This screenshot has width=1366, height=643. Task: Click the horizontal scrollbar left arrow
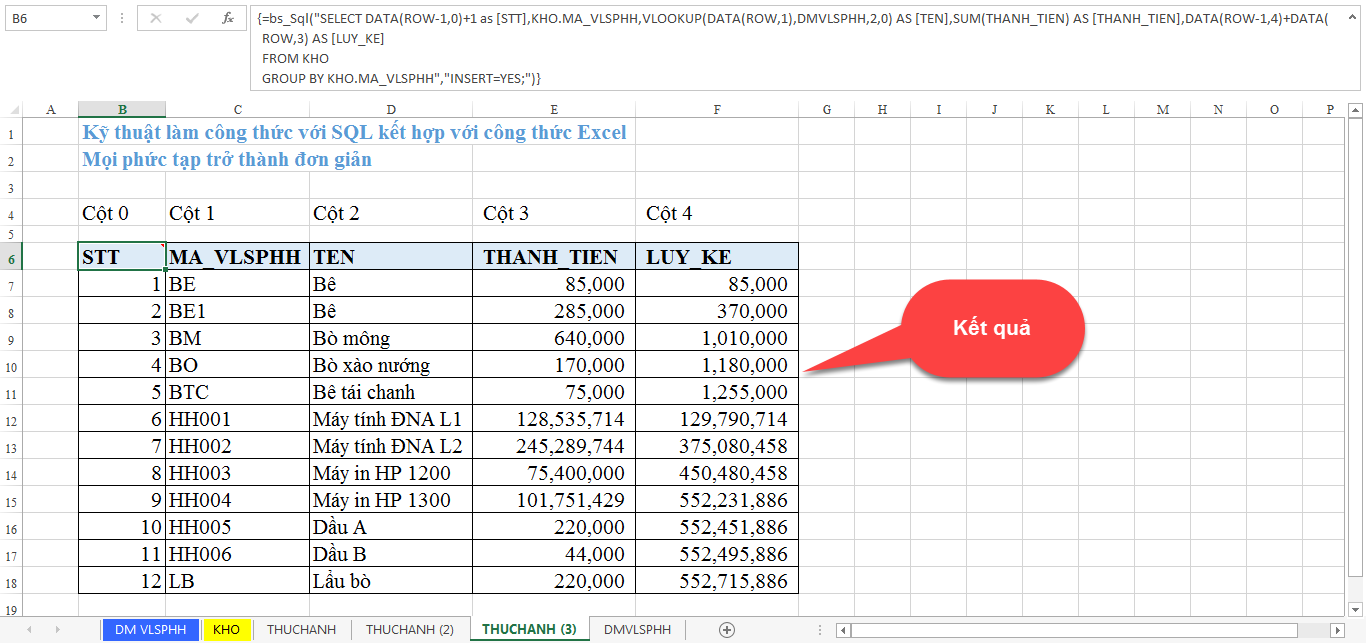pyautogui.click(x=844, y=629)
